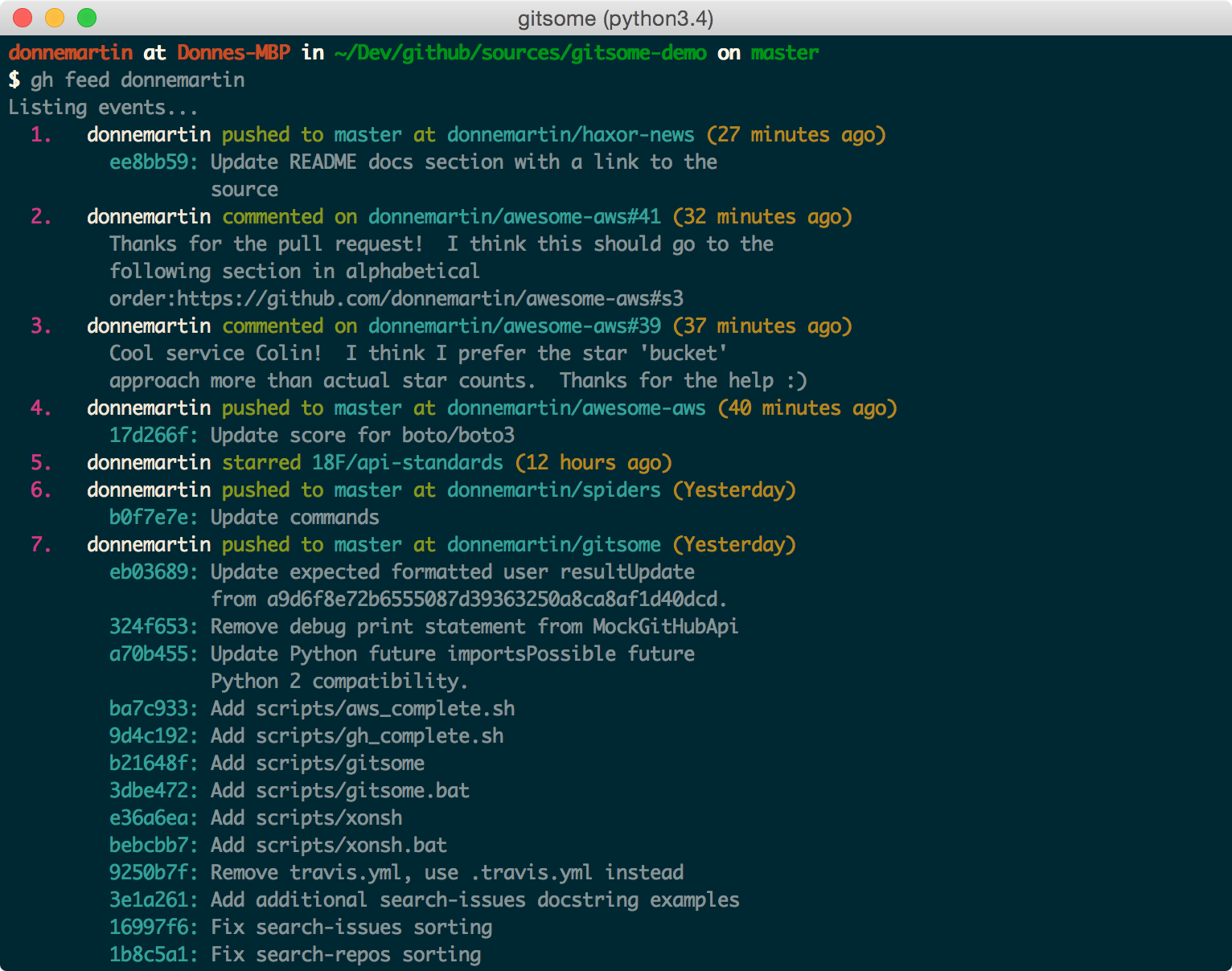The height and width of the screenshot is (971, 1232).
Task: Click text 'Add scripts/gh_complete.sh'
Action: [357, 736]
